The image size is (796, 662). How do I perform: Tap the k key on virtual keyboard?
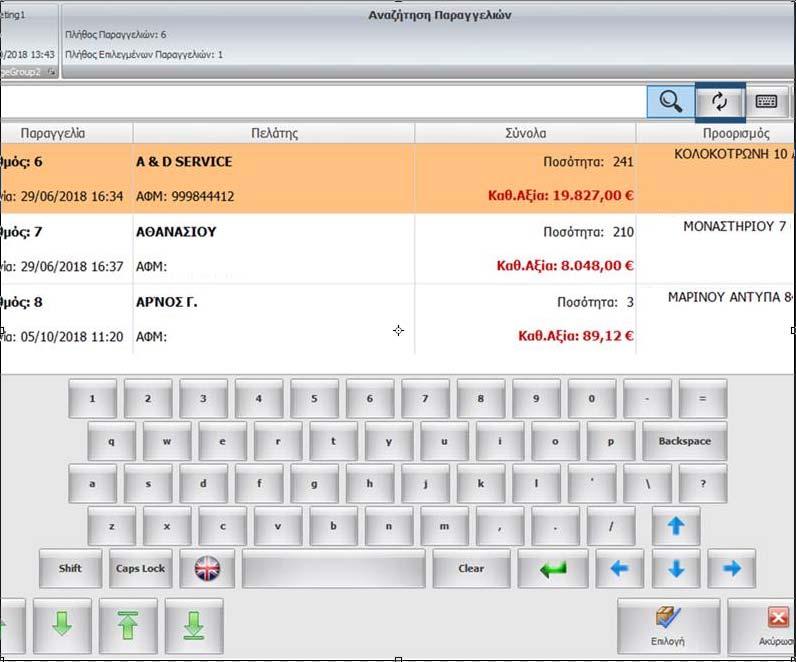(x=481, y=483)
